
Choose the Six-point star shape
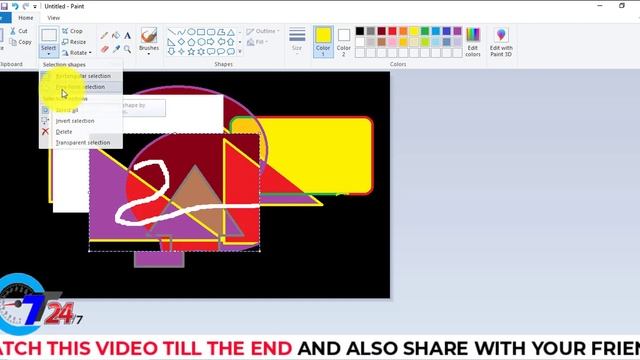pyautogui.click(x=201, y=51)
